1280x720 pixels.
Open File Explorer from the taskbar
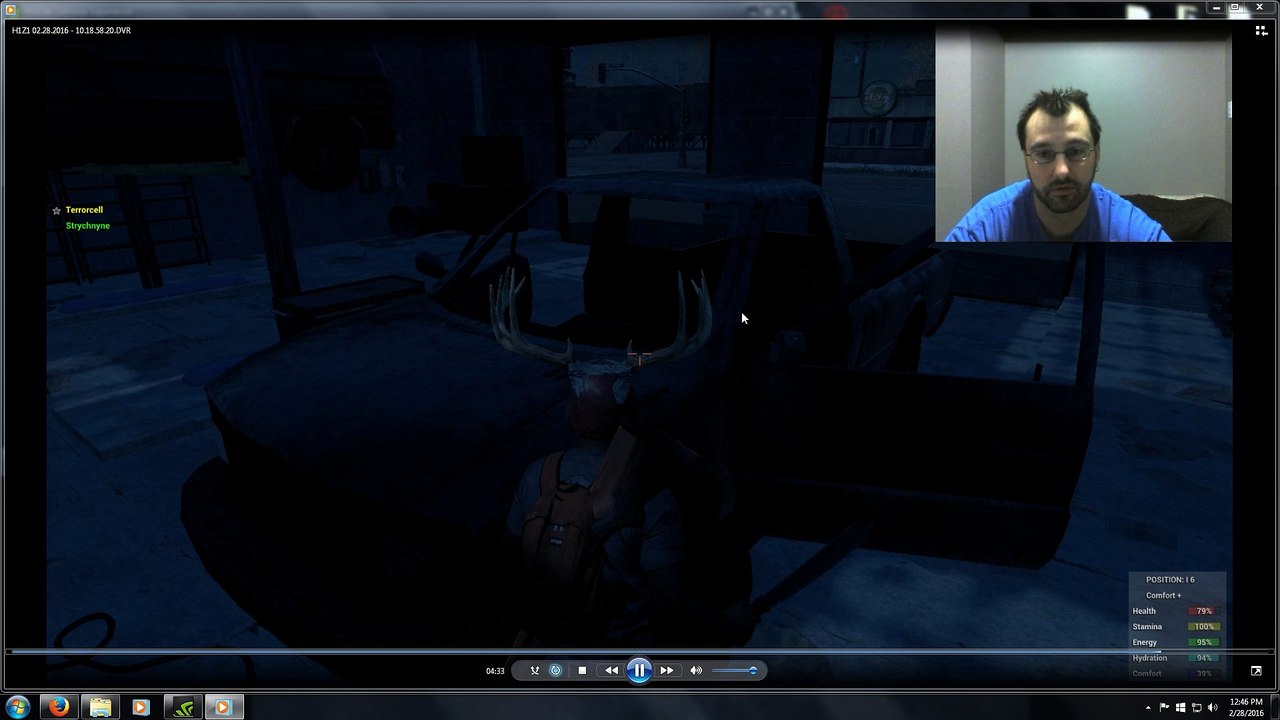[x=100, y=707]
